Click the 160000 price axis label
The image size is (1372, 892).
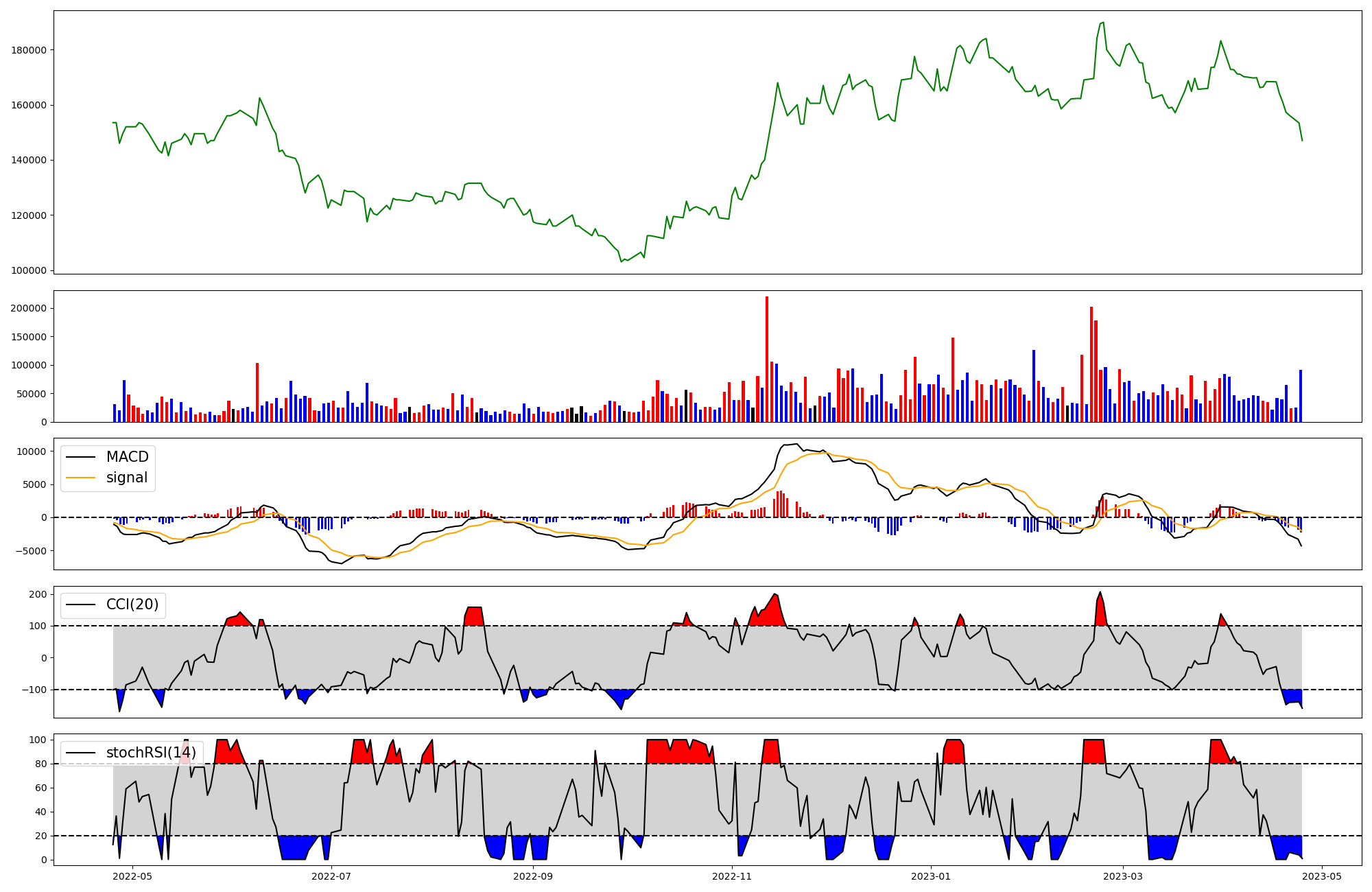click(29, 105)
